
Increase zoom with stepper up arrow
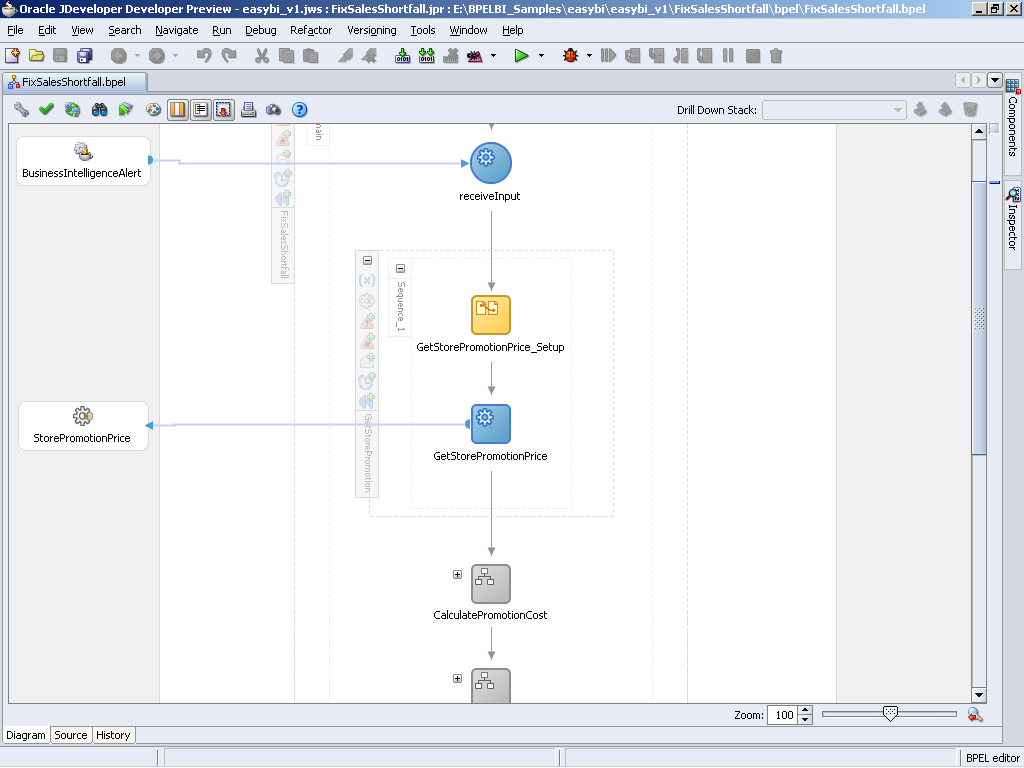click(806, 711)
